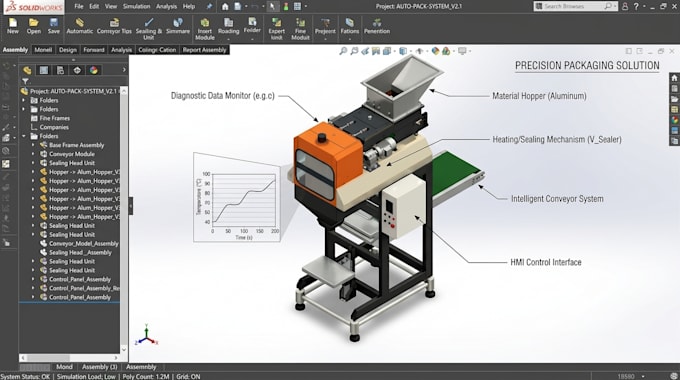
Task: Open the Help menu
Action: point(189,7)
